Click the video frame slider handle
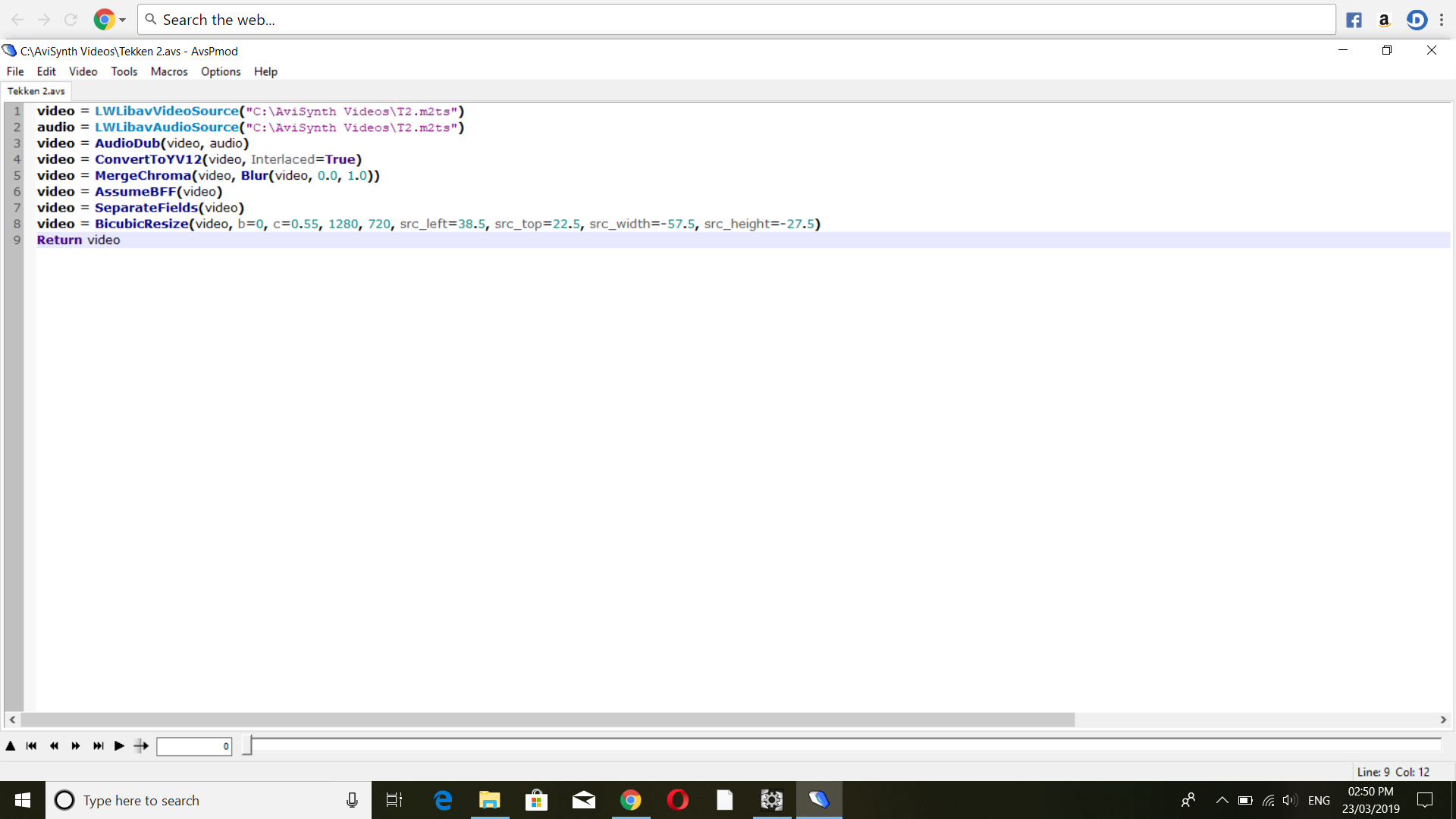This screenshot has height=819, width=1456. (246, 745)
